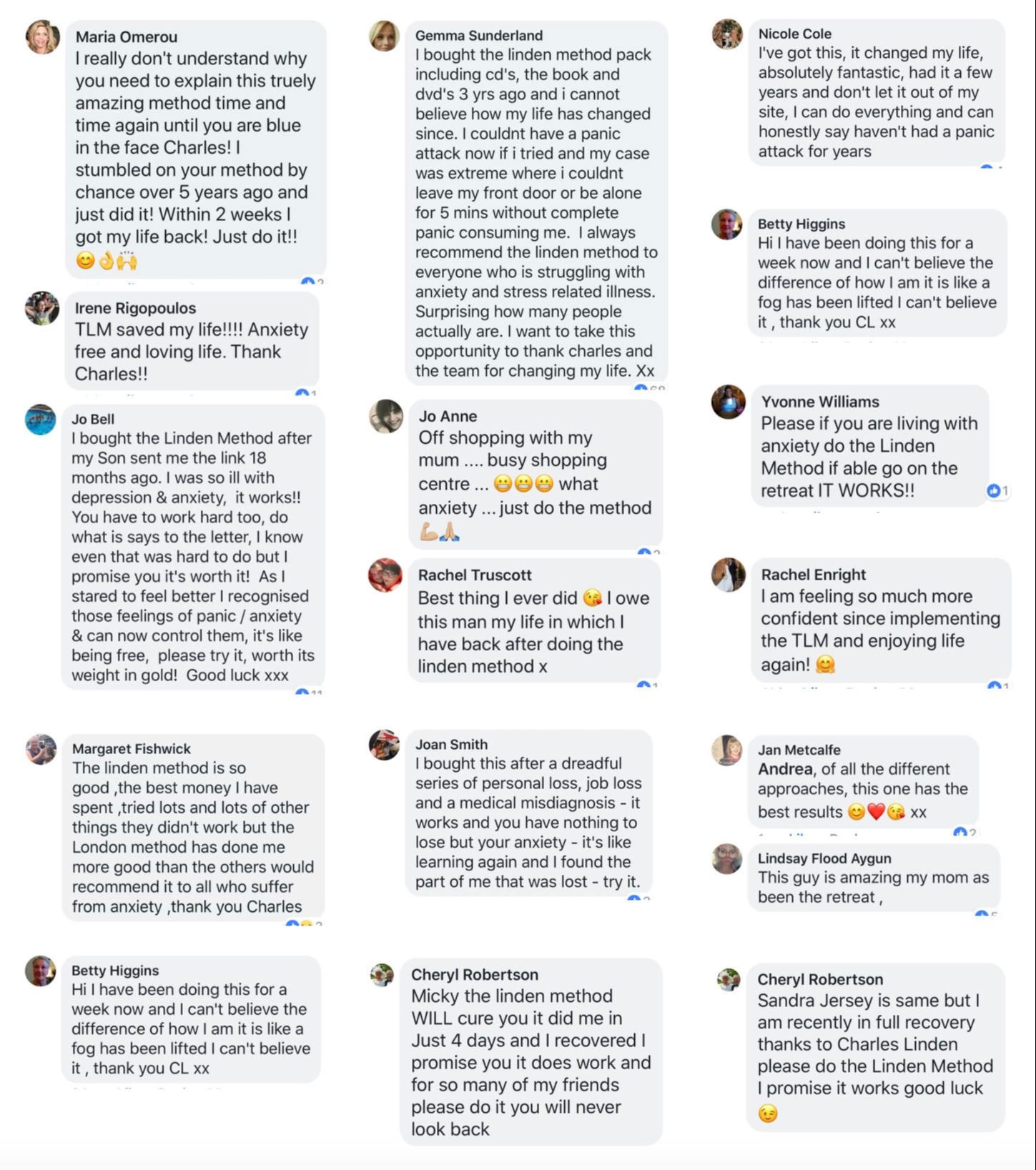This screenshot has height=1170, width=1036.
Task: Click the like icon under Irene Rigopoulos' comment
Action: tap(302, 393)
